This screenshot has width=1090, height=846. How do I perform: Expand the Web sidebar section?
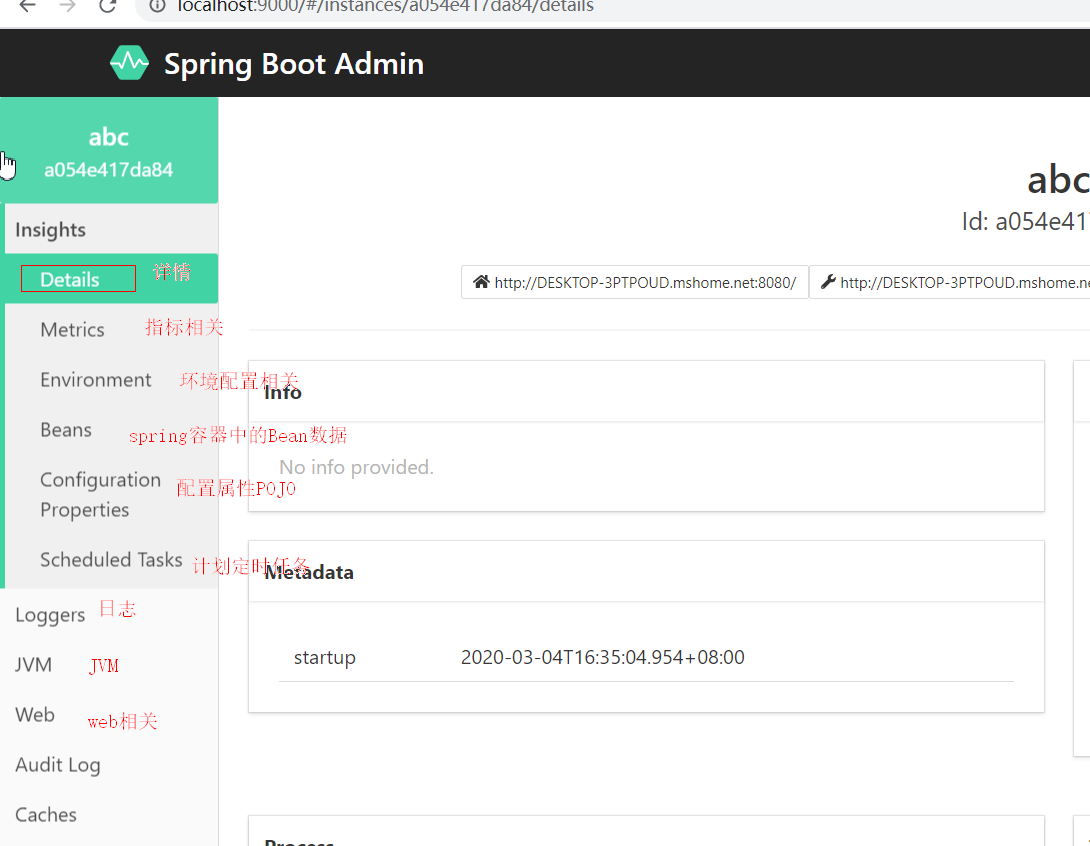point(35,715)
